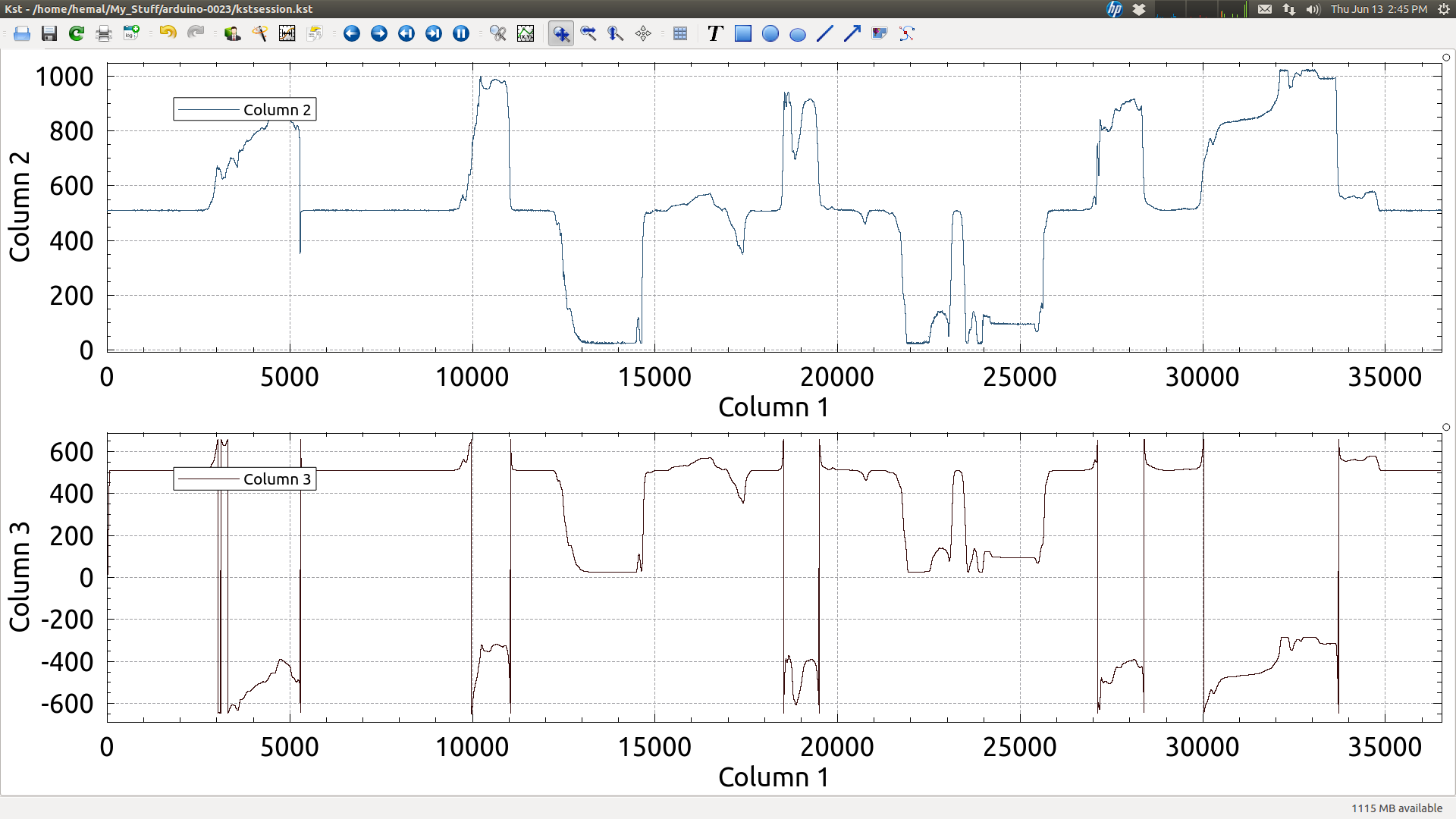
Task: Click the Open file toolbar icon
Action: pyautogui.click(x=22, y=33)
